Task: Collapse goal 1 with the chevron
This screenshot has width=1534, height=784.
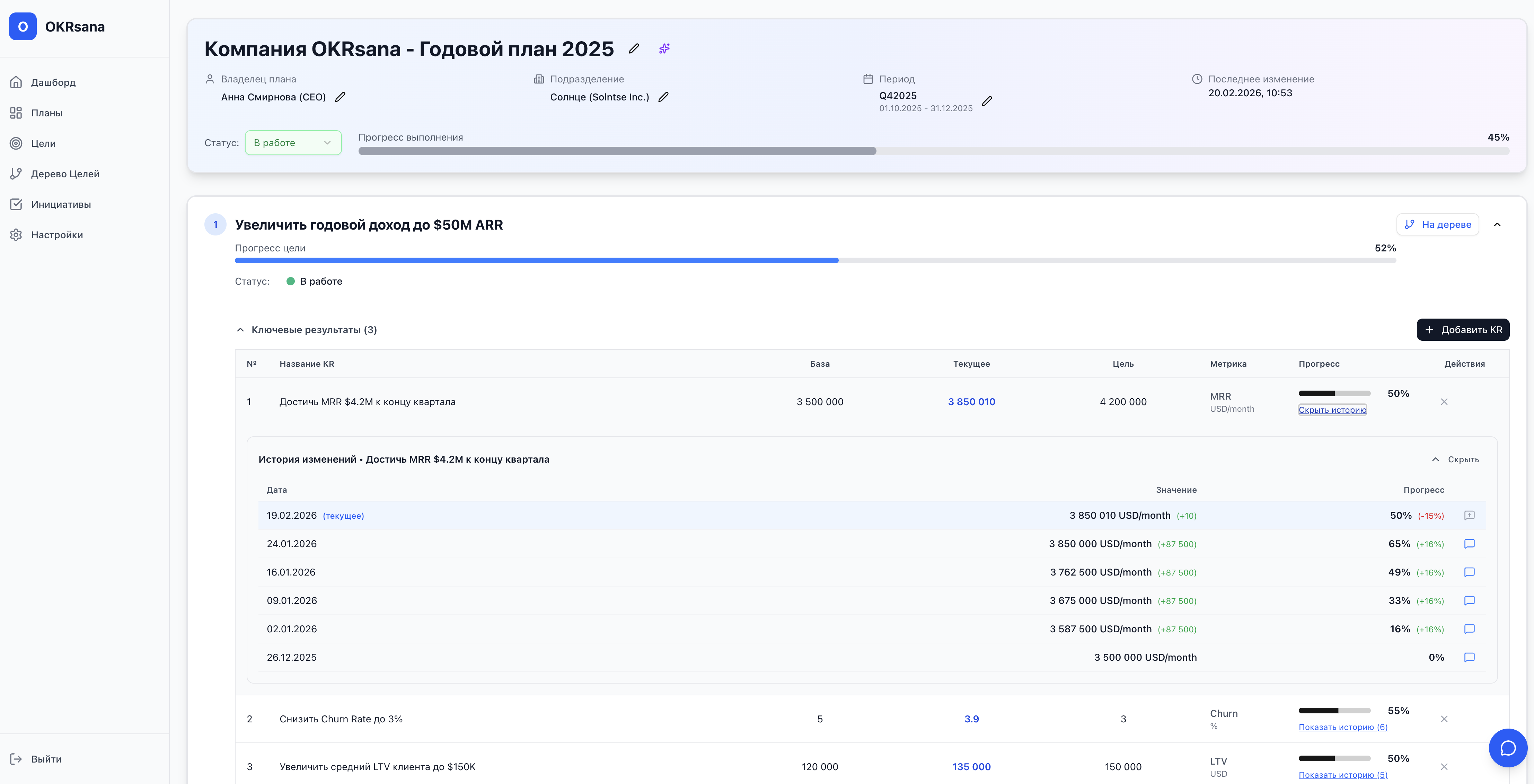Action: coord(1497,224)
